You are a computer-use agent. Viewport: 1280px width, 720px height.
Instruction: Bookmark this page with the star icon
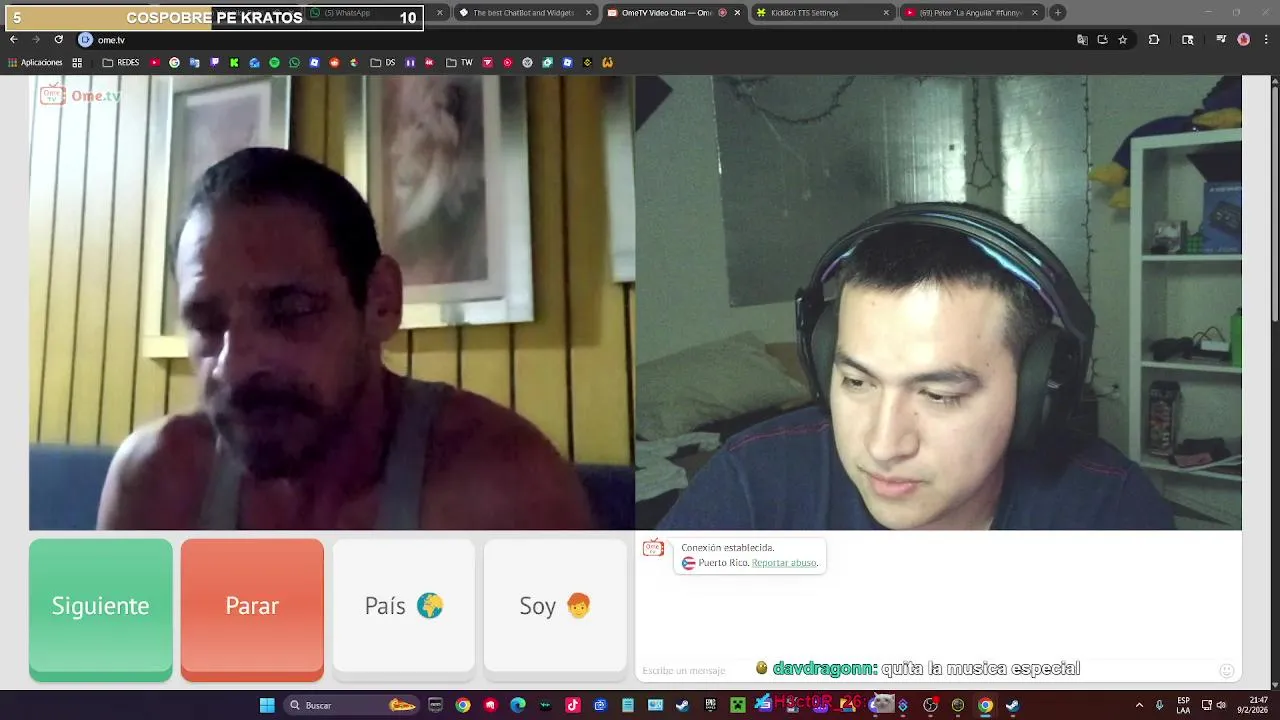[1123, 40]
